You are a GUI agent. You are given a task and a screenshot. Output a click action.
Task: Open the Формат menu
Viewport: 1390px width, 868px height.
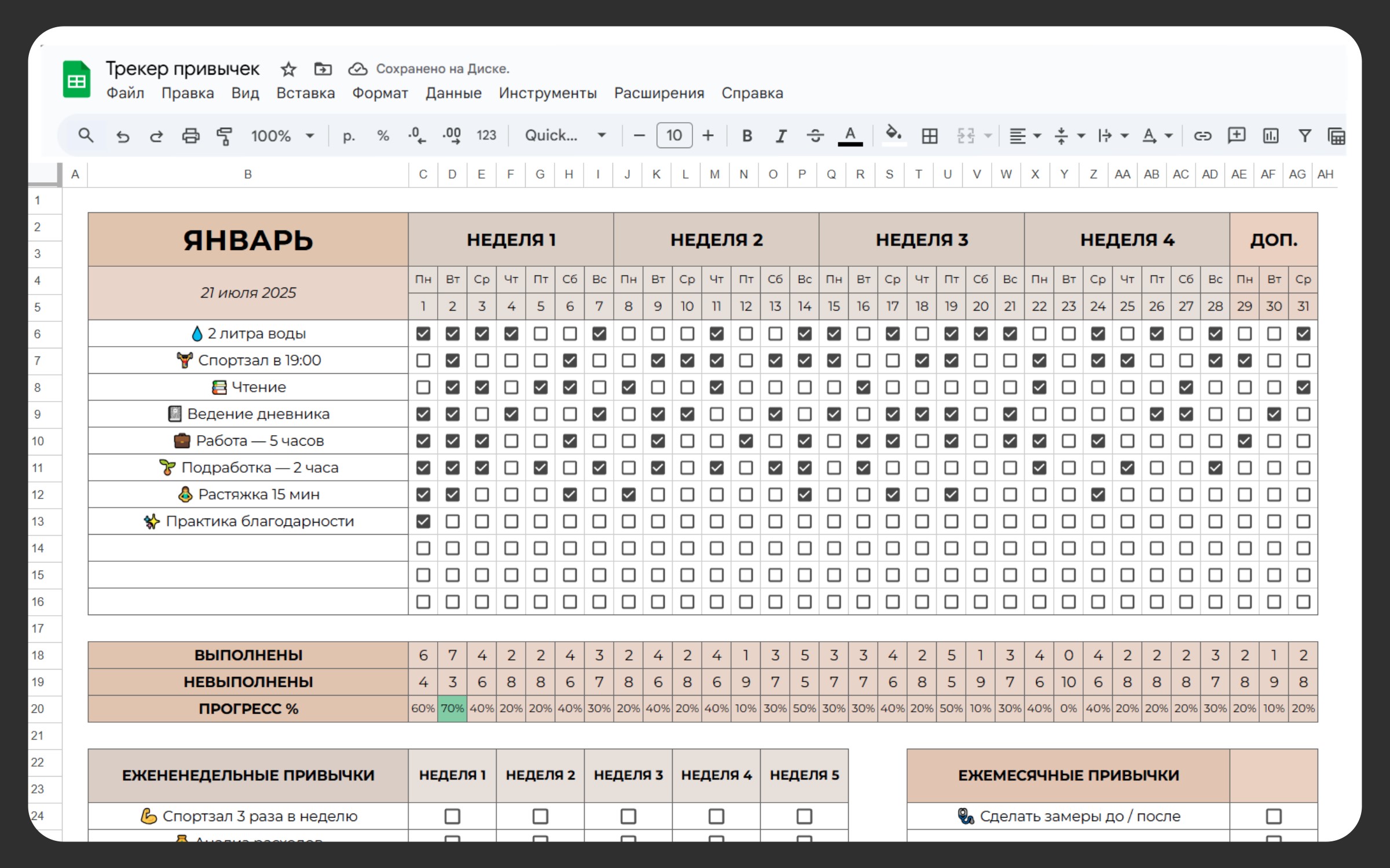coord(380,93)
